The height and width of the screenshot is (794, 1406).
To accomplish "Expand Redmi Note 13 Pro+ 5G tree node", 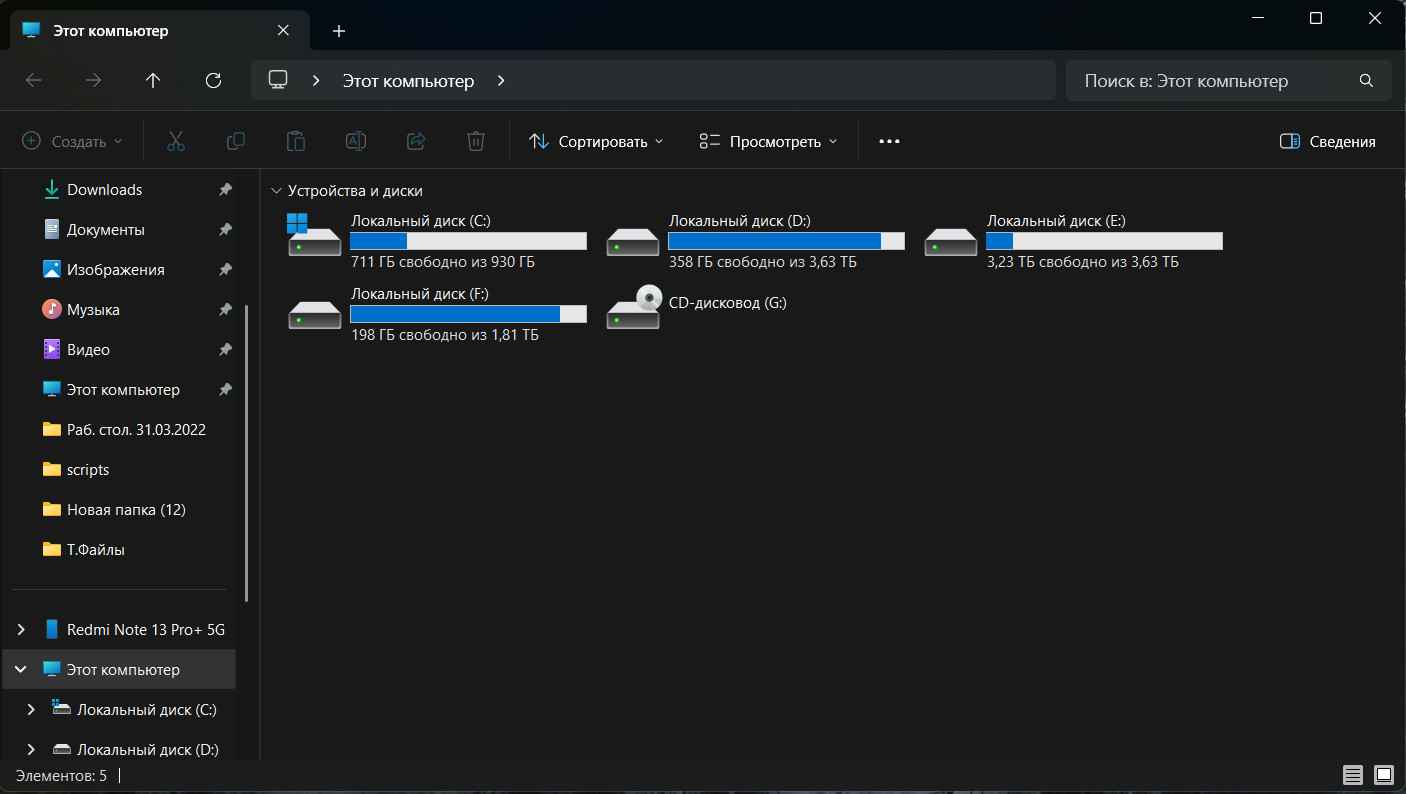I will pyautogui.click(x=21, y=629).
